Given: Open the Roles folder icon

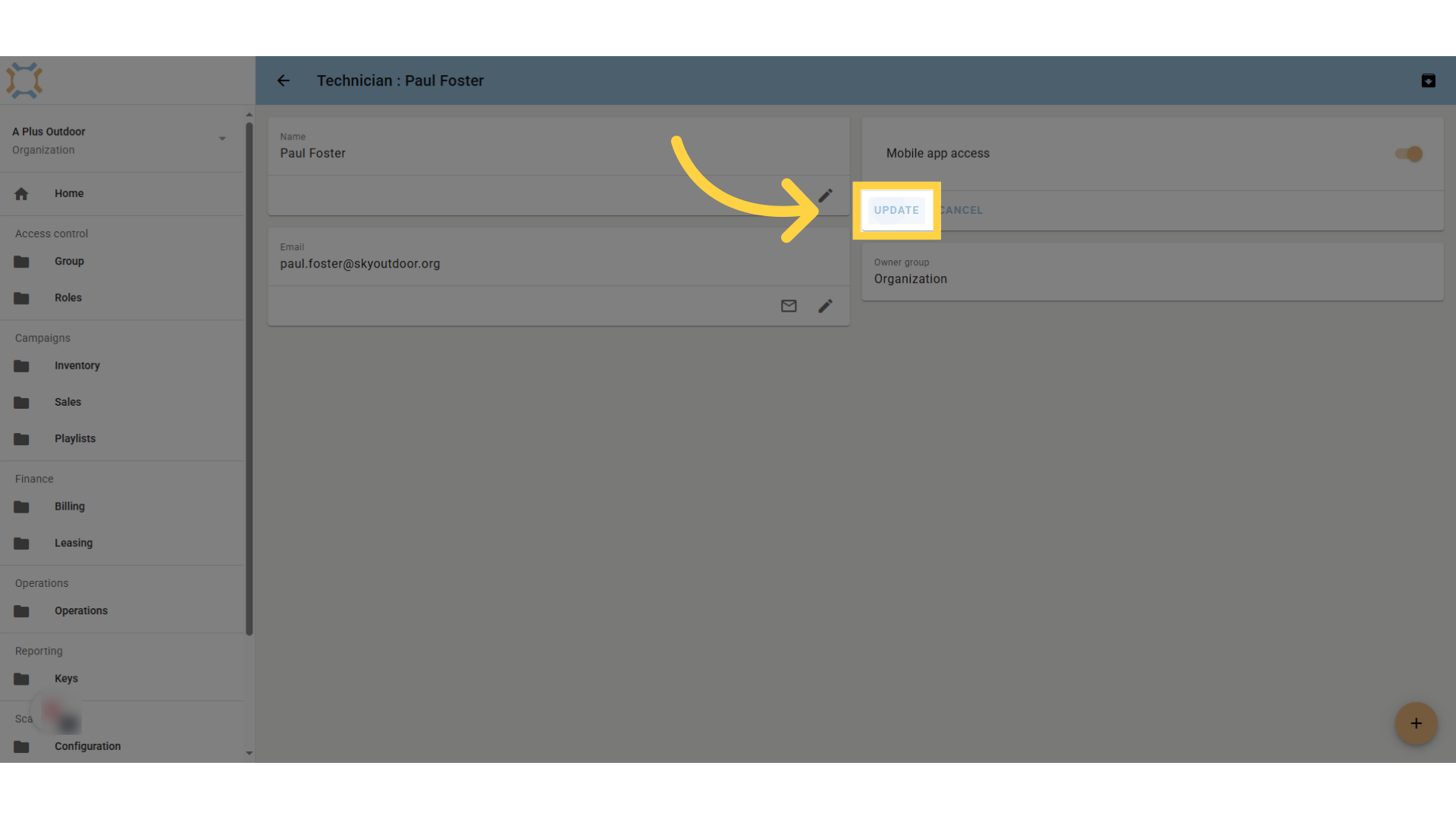Looking at the screenshot, I should click(x=21, y=298).
